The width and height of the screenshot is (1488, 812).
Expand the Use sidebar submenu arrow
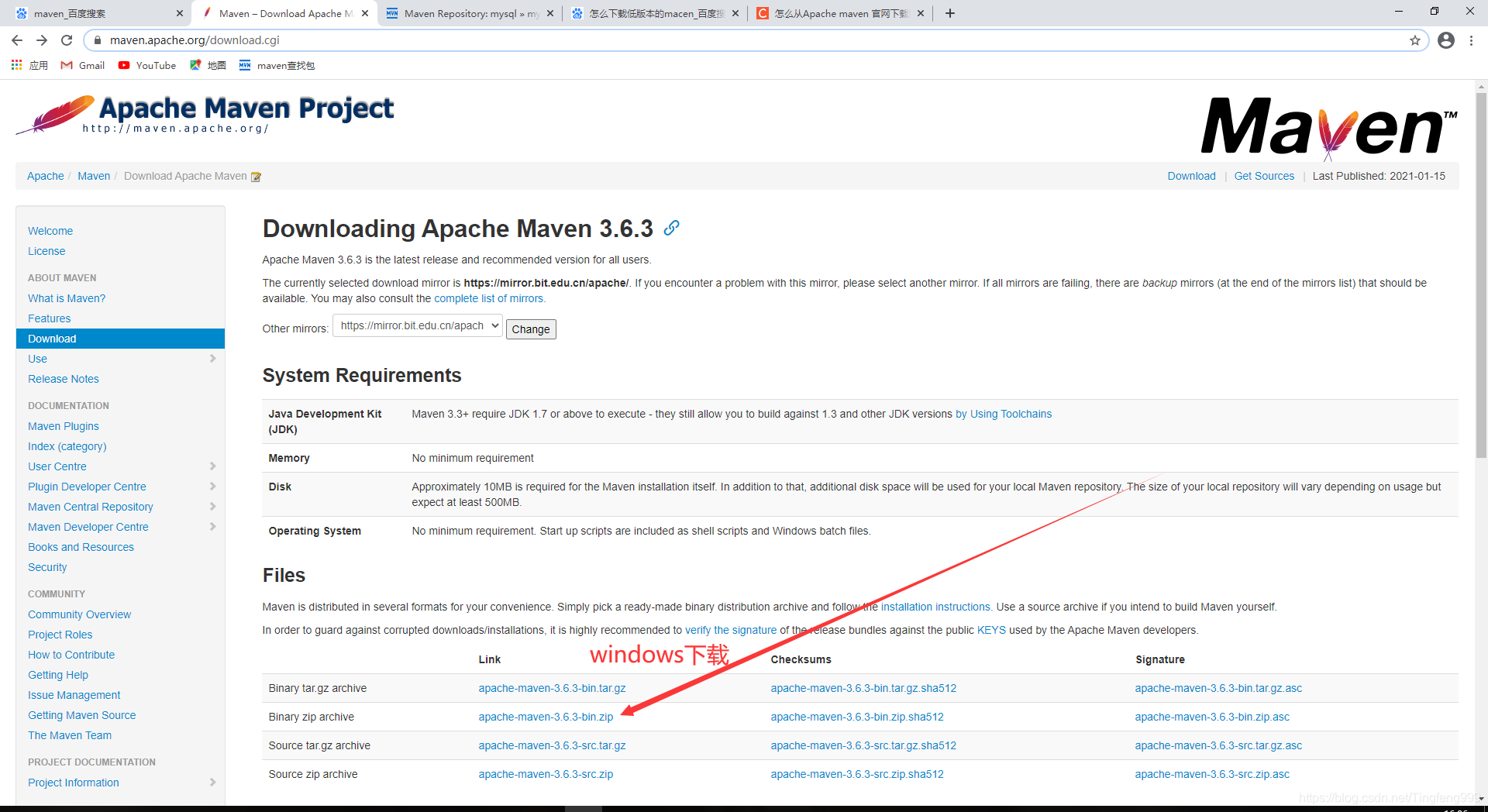tap(212, 359)
